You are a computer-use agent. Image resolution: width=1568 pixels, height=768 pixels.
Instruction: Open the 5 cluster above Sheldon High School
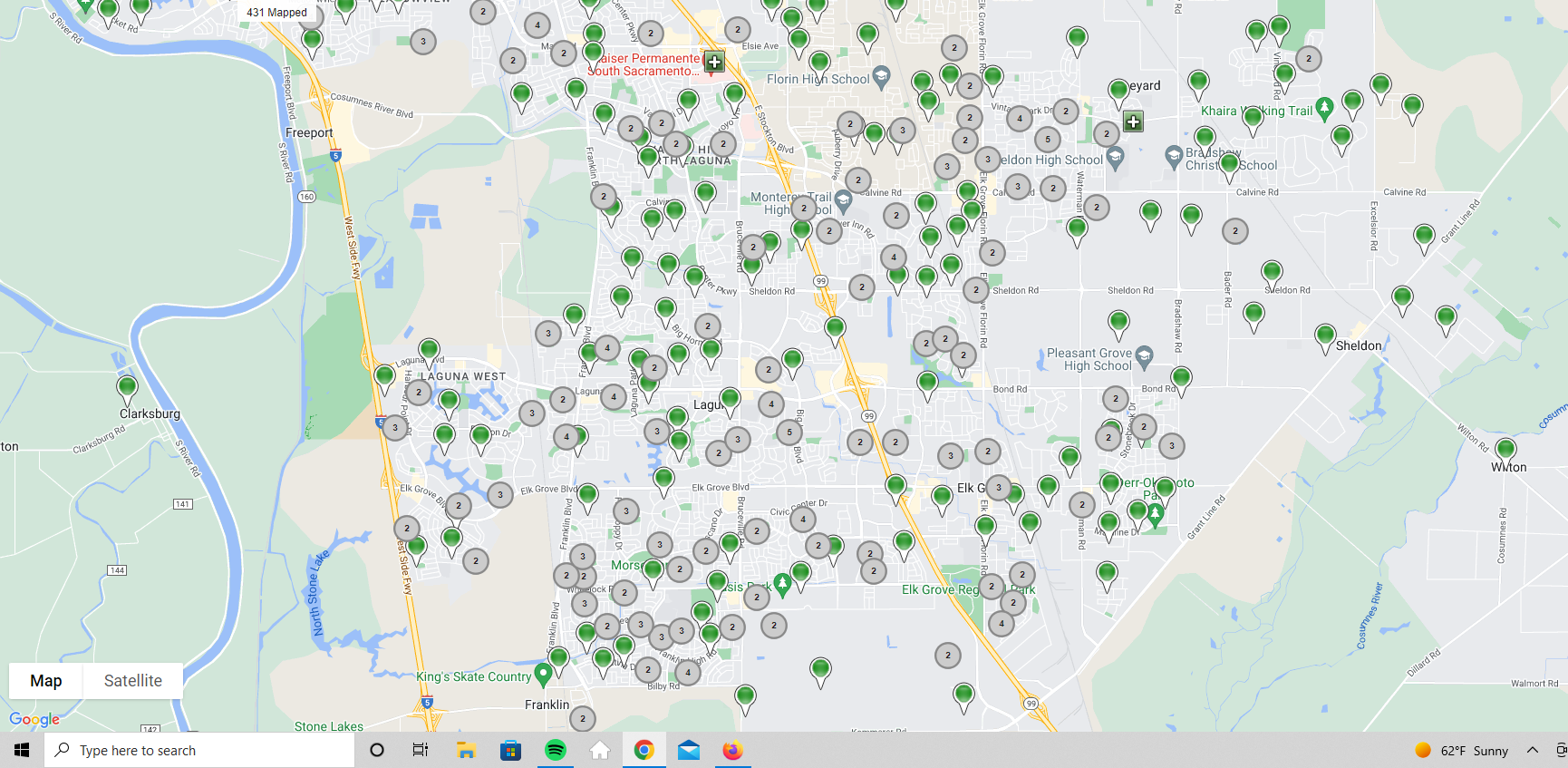coord(1048,140)
